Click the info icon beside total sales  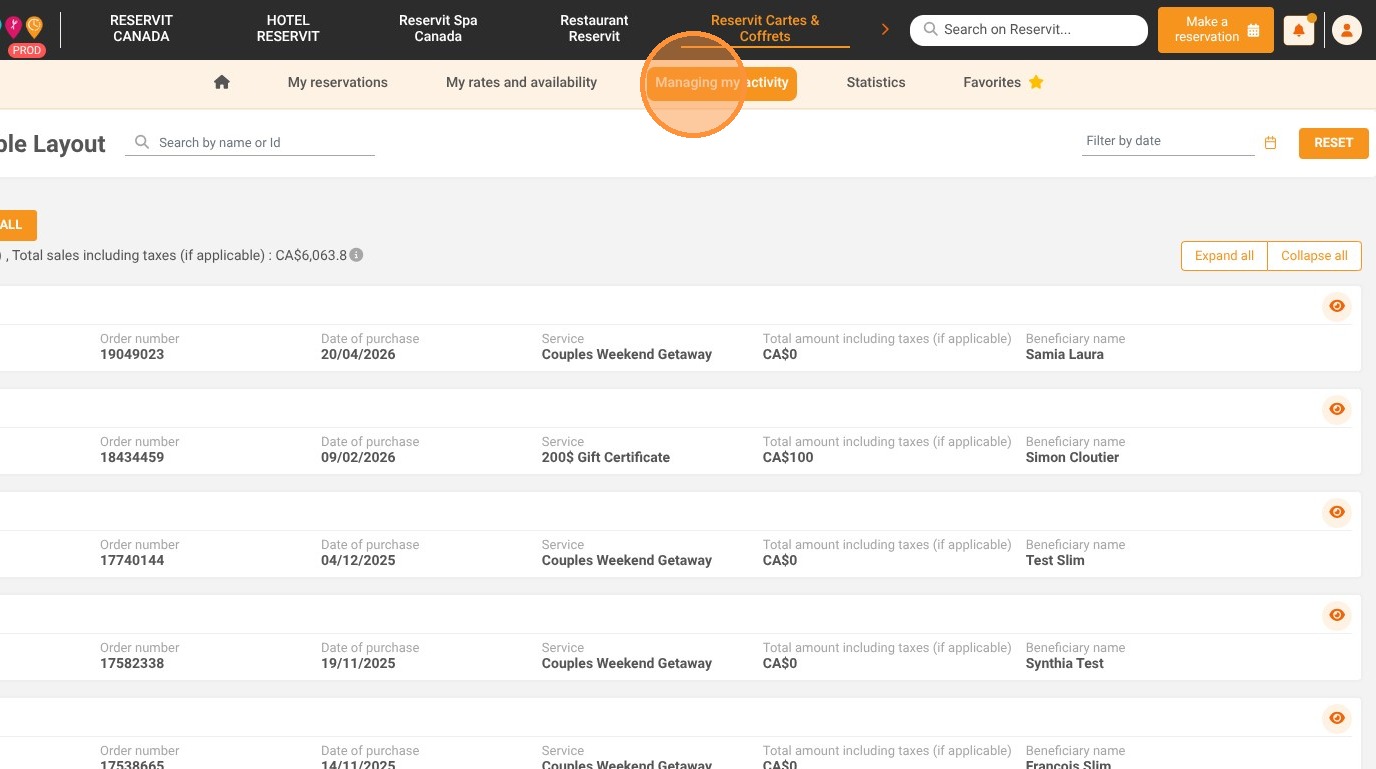click(356, 255)
